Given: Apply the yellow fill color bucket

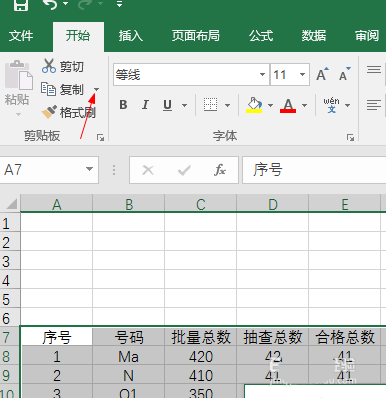Looking at the screenshot, I should [254, 105].
